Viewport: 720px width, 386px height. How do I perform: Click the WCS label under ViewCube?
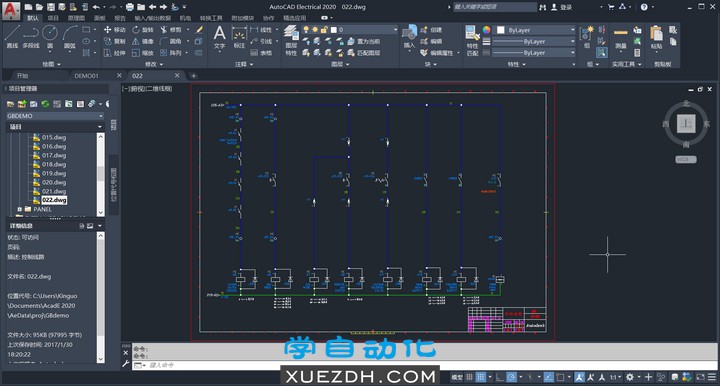(686, 159)
